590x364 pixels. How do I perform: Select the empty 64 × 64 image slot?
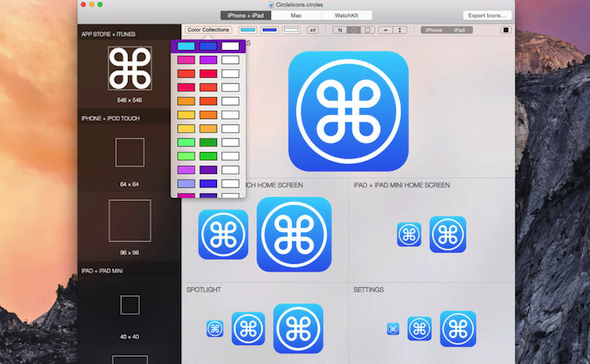pos(130,152)
